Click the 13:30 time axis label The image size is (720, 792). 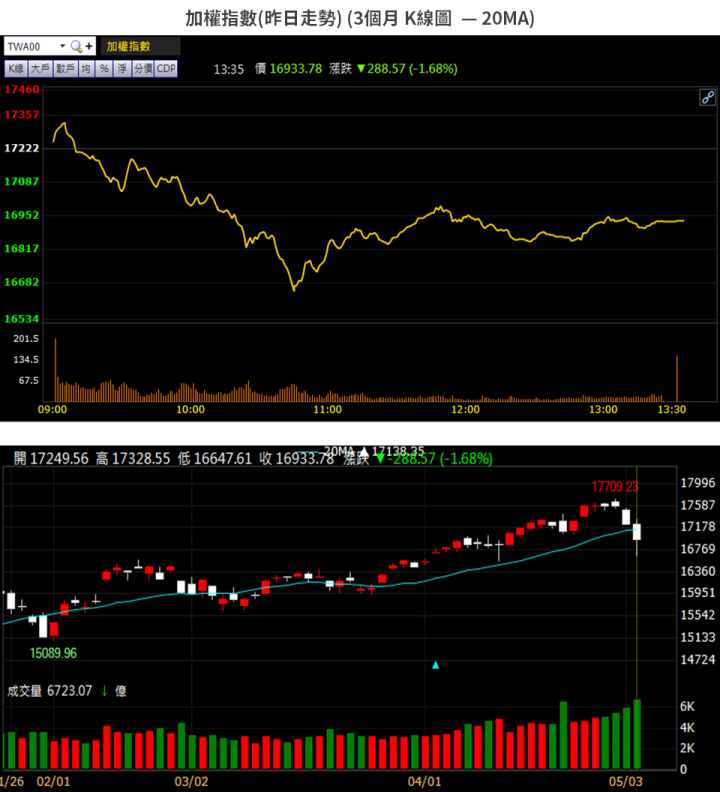(671, 410)
